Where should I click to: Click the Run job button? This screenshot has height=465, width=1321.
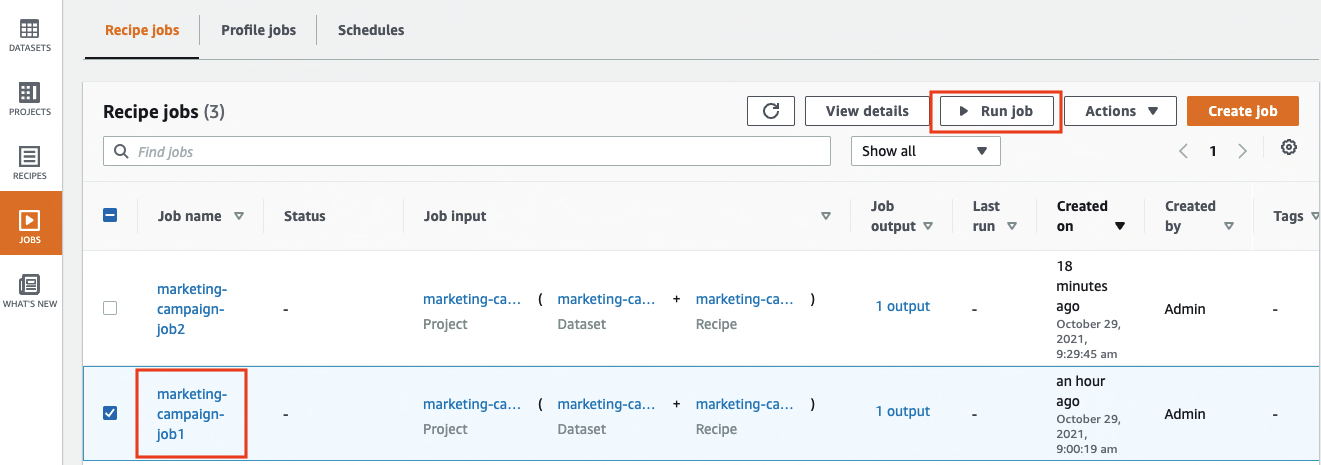coord(996,111)
